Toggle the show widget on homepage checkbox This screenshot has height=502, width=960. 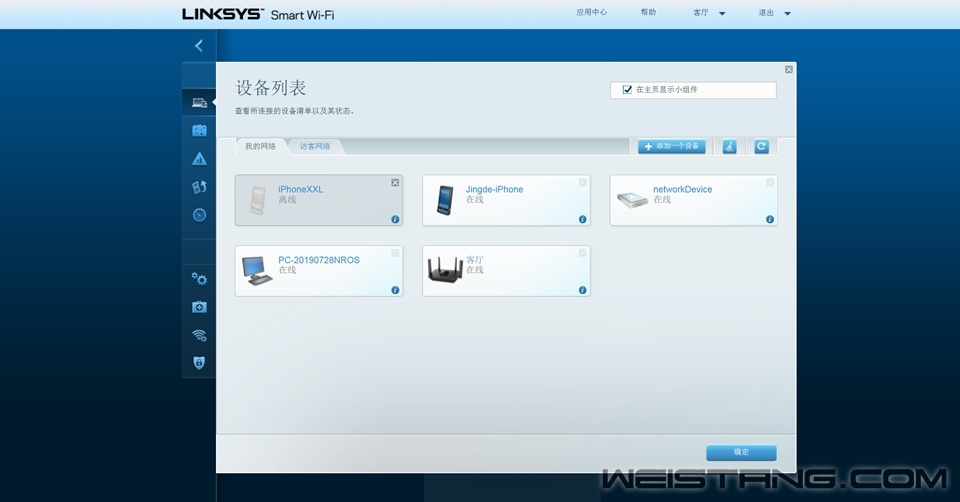[627, 90]
